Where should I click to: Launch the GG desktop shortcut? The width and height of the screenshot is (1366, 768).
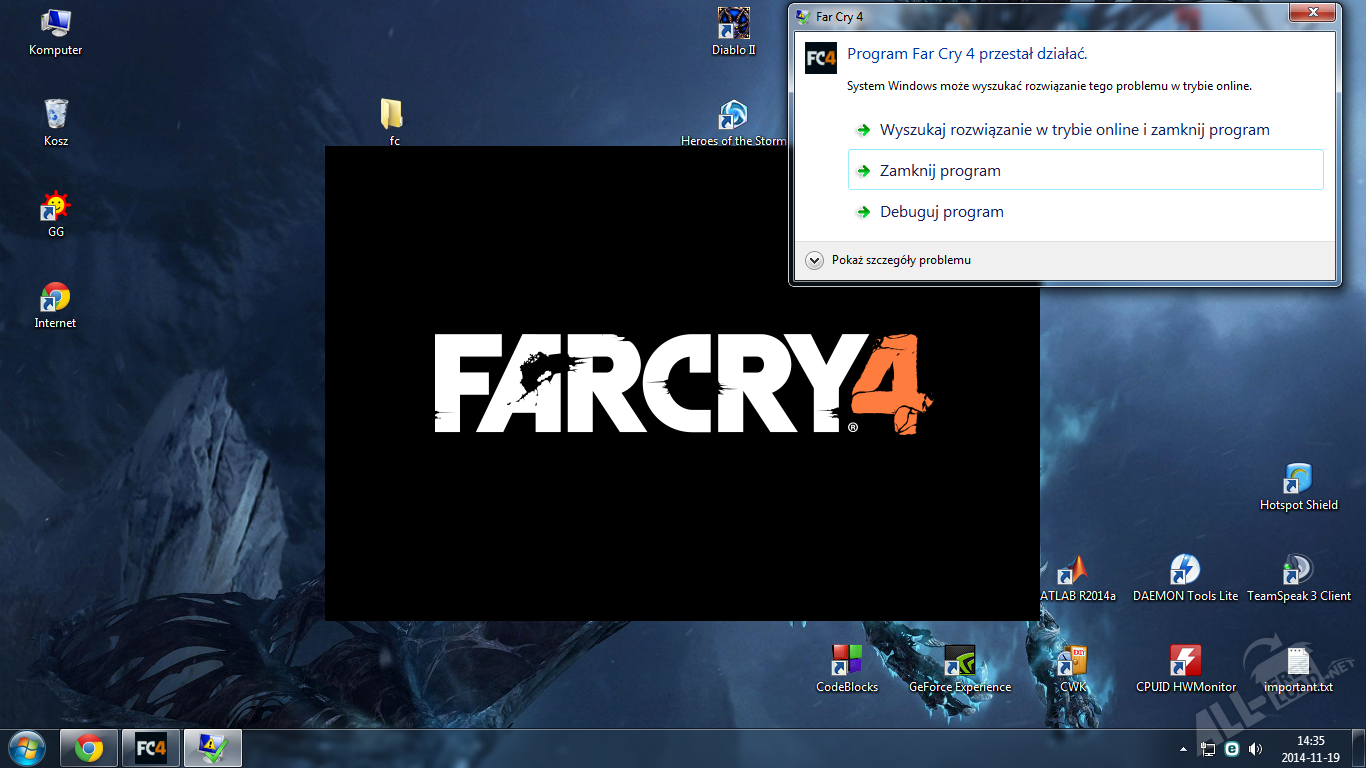point(56,207)
